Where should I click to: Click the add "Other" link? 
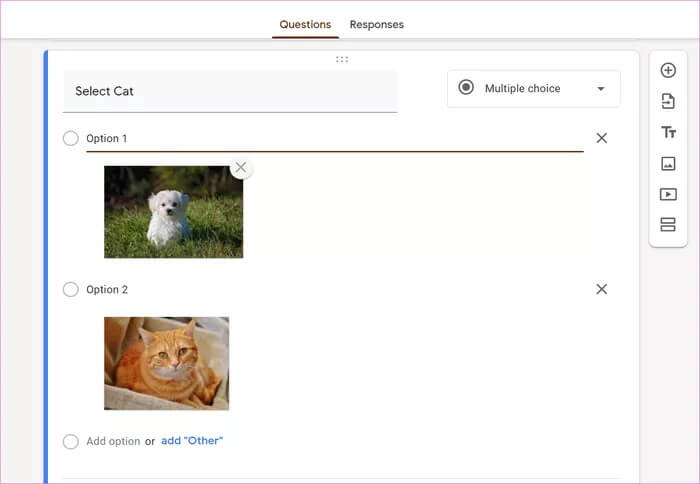(x=192, y=441)
